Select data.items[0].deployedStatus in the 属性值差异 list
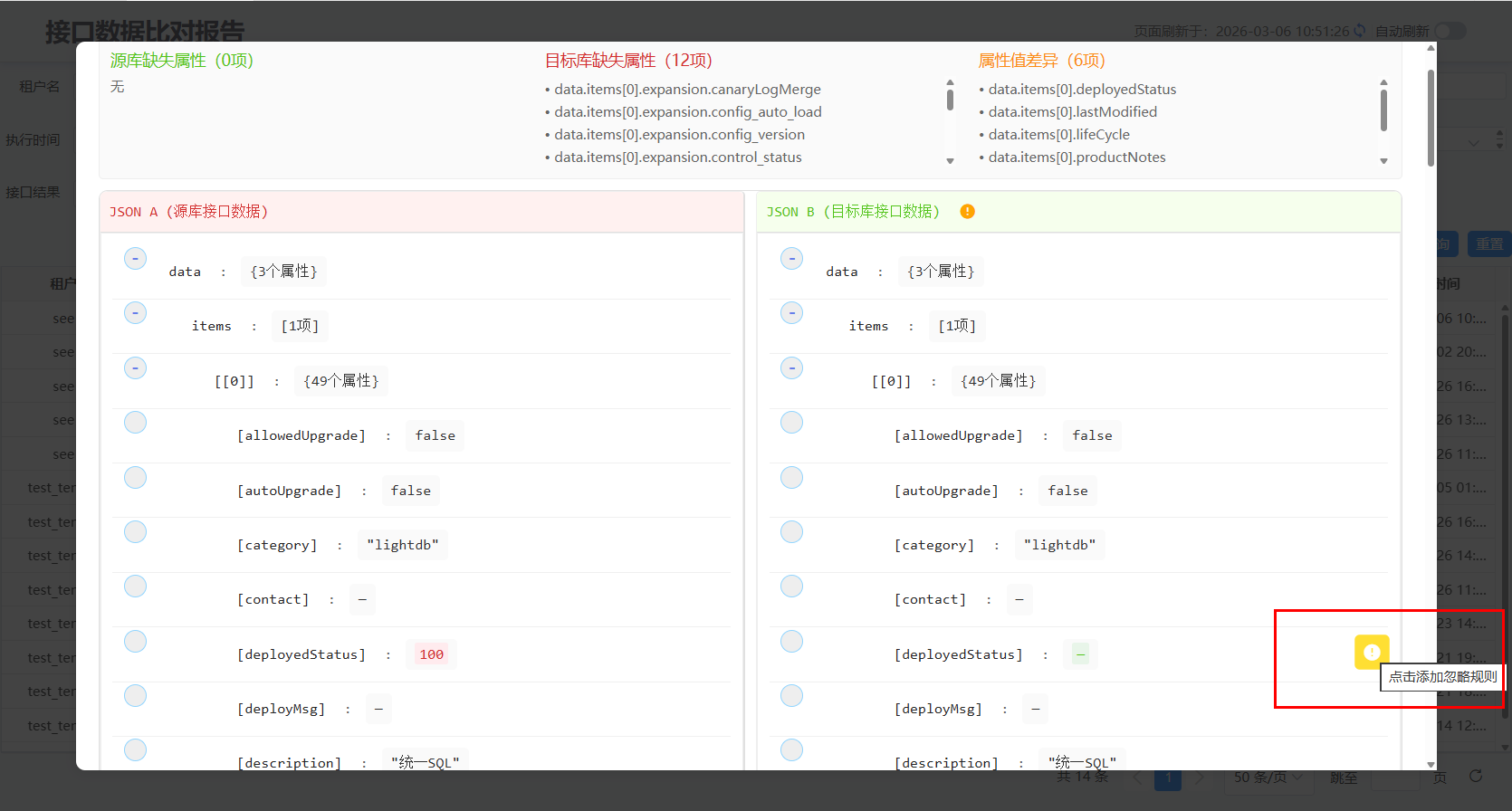Screen dimensions: 1512x811 point(1082,90)
